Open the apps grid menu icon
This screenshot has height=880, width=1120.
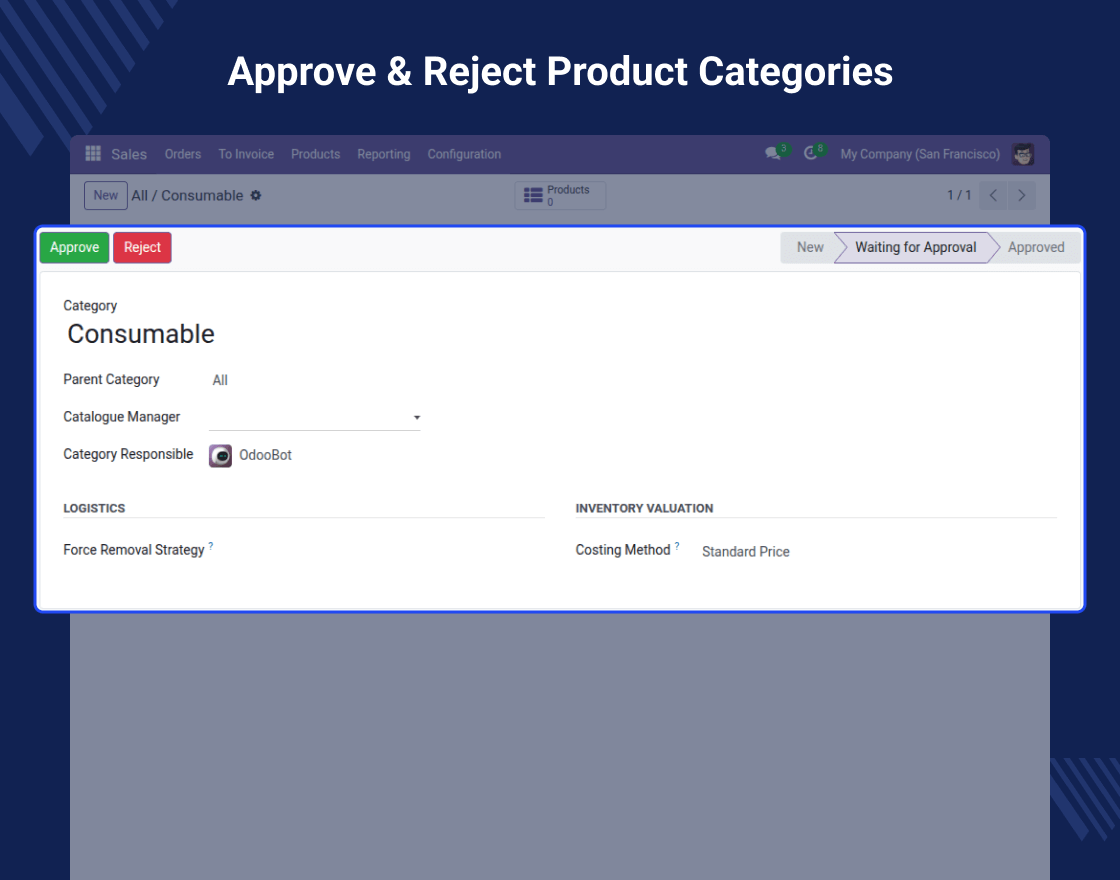pyautogui.click(x=93, y=154)
